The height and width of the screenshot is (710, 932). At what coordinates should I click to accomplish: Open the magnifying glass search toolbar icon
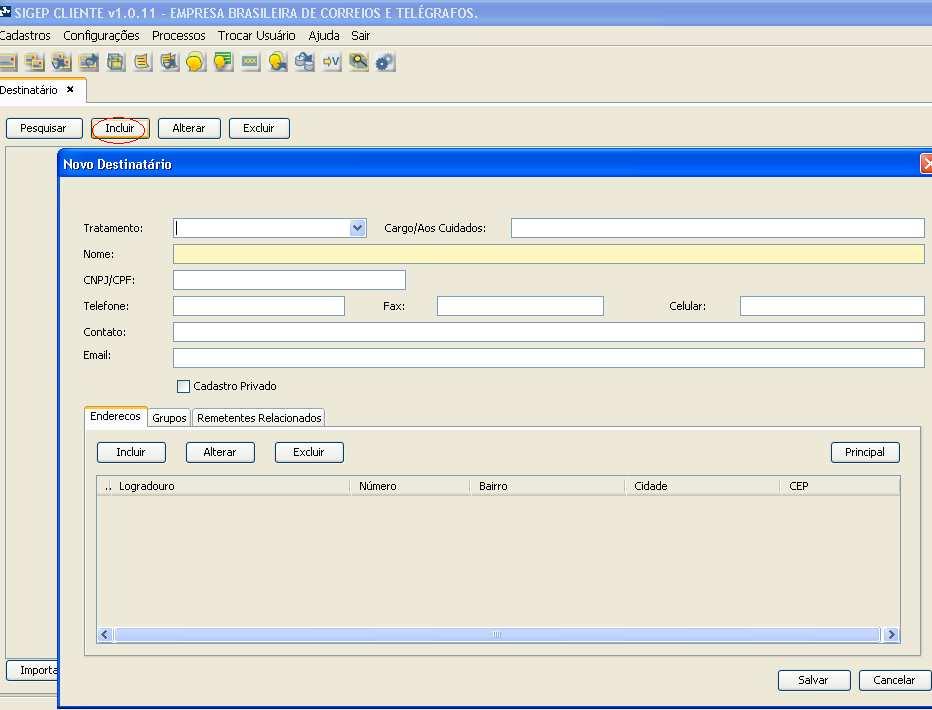358,61
